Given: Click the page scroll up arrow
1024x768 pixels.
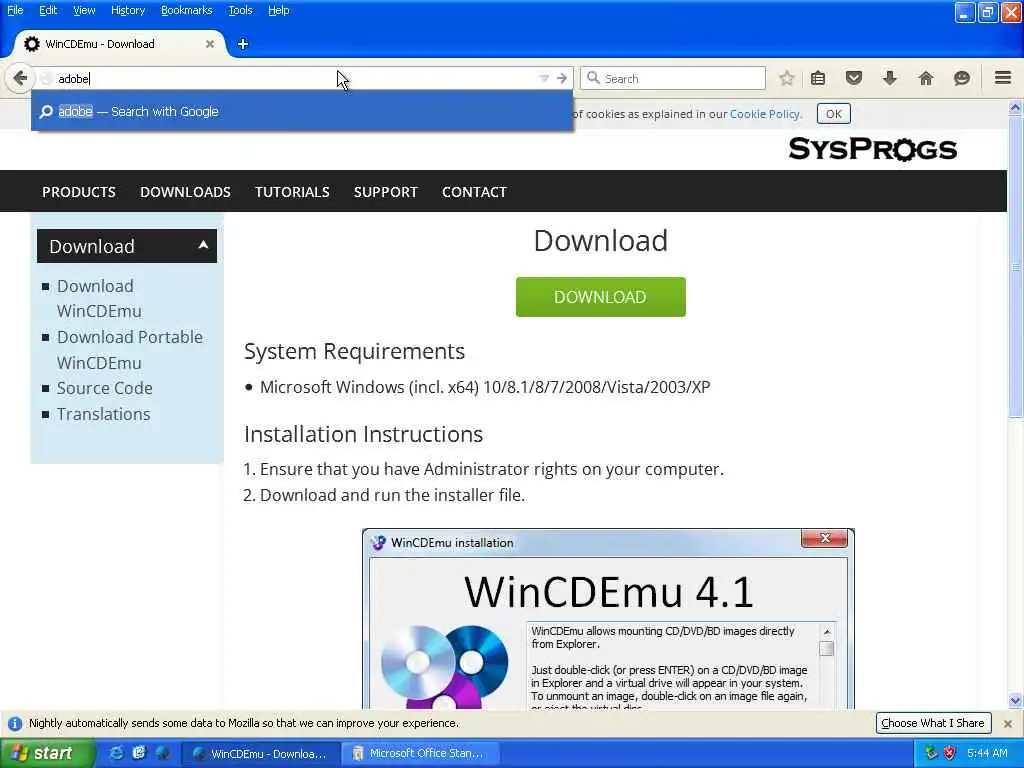Looking at the screenshot, I should pos(1015,108).
